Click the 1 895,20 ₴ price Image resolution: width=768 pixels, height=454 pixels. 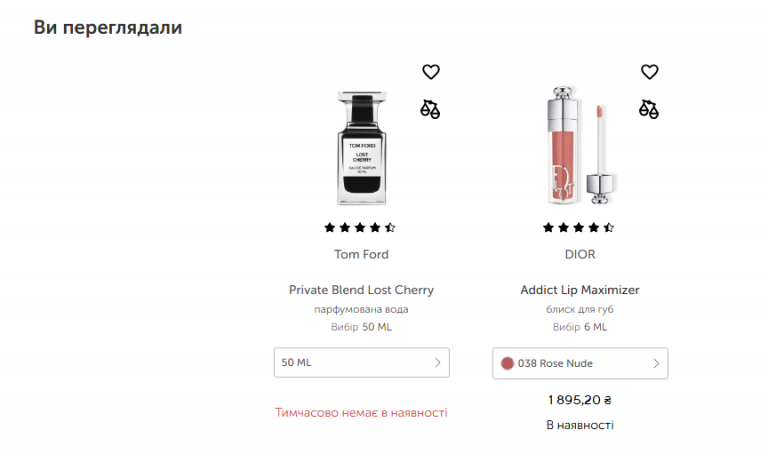pos(580,400)
